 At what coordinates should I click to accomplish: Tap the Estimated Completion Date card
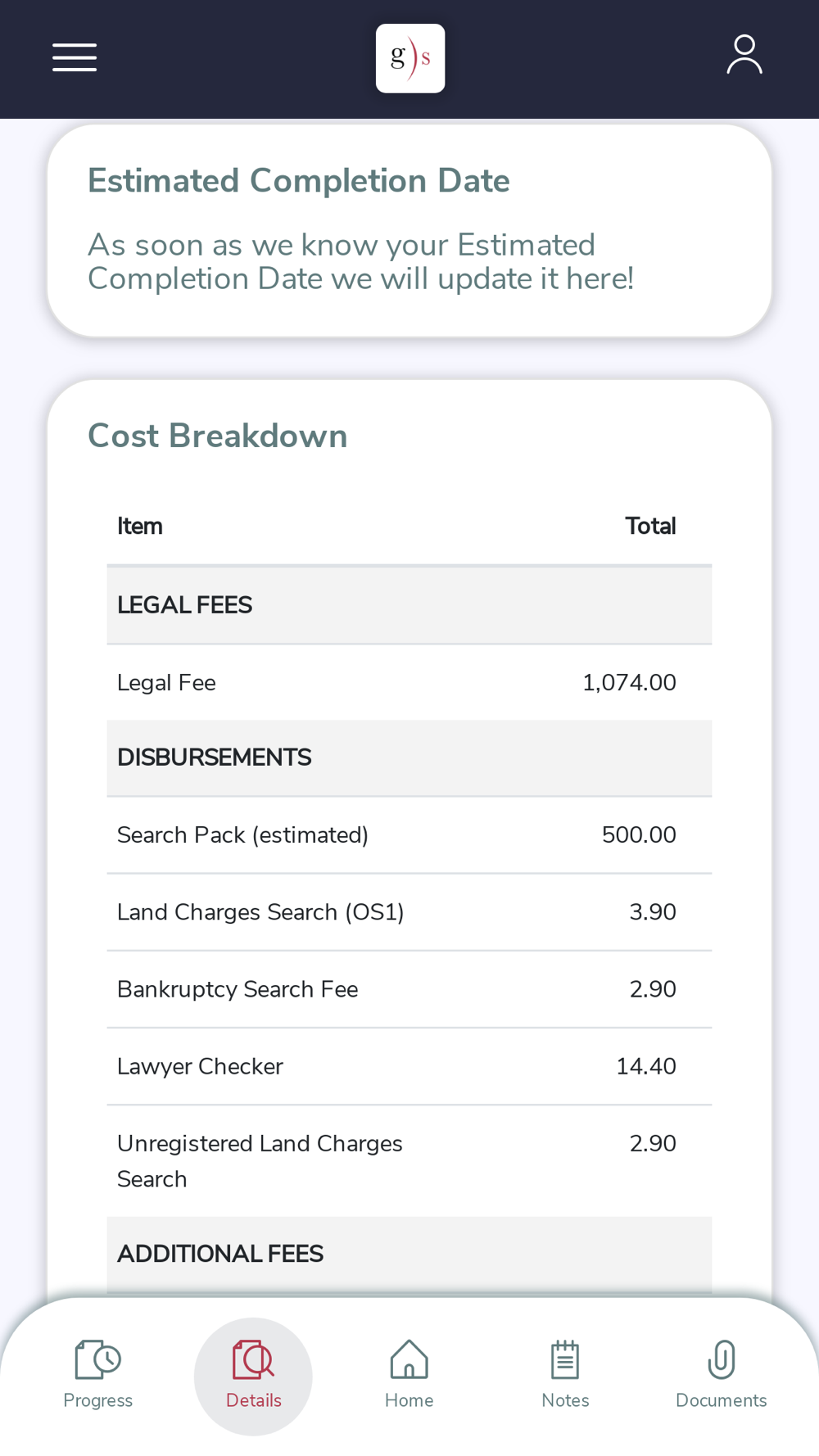[x=409, y=230]
